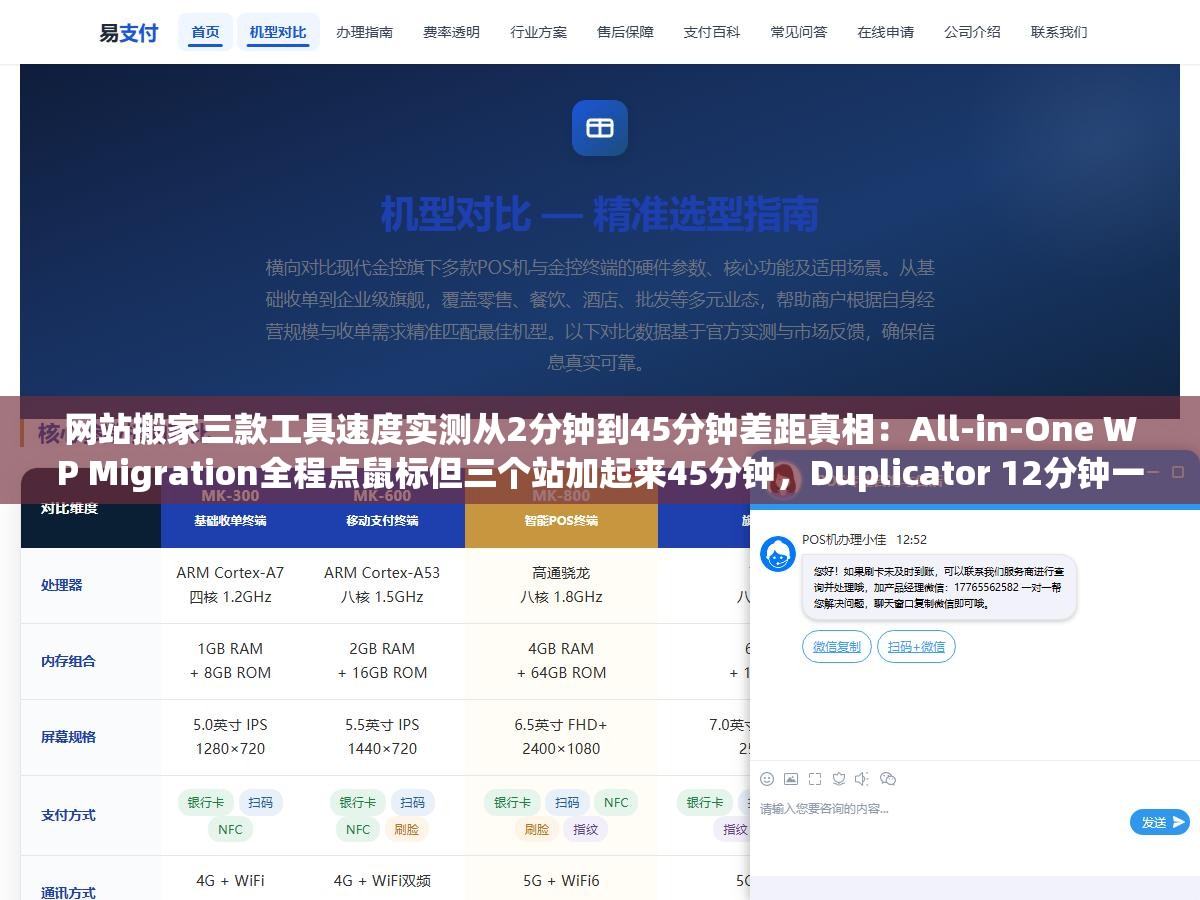Open the 办理指南 menu item
Screen dimensions: 1200x900
pos(365,32)
